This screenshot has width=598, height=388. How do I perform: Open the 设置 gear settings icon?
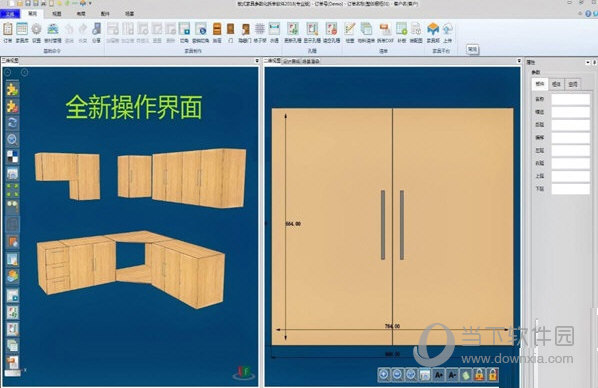(36, 32)
